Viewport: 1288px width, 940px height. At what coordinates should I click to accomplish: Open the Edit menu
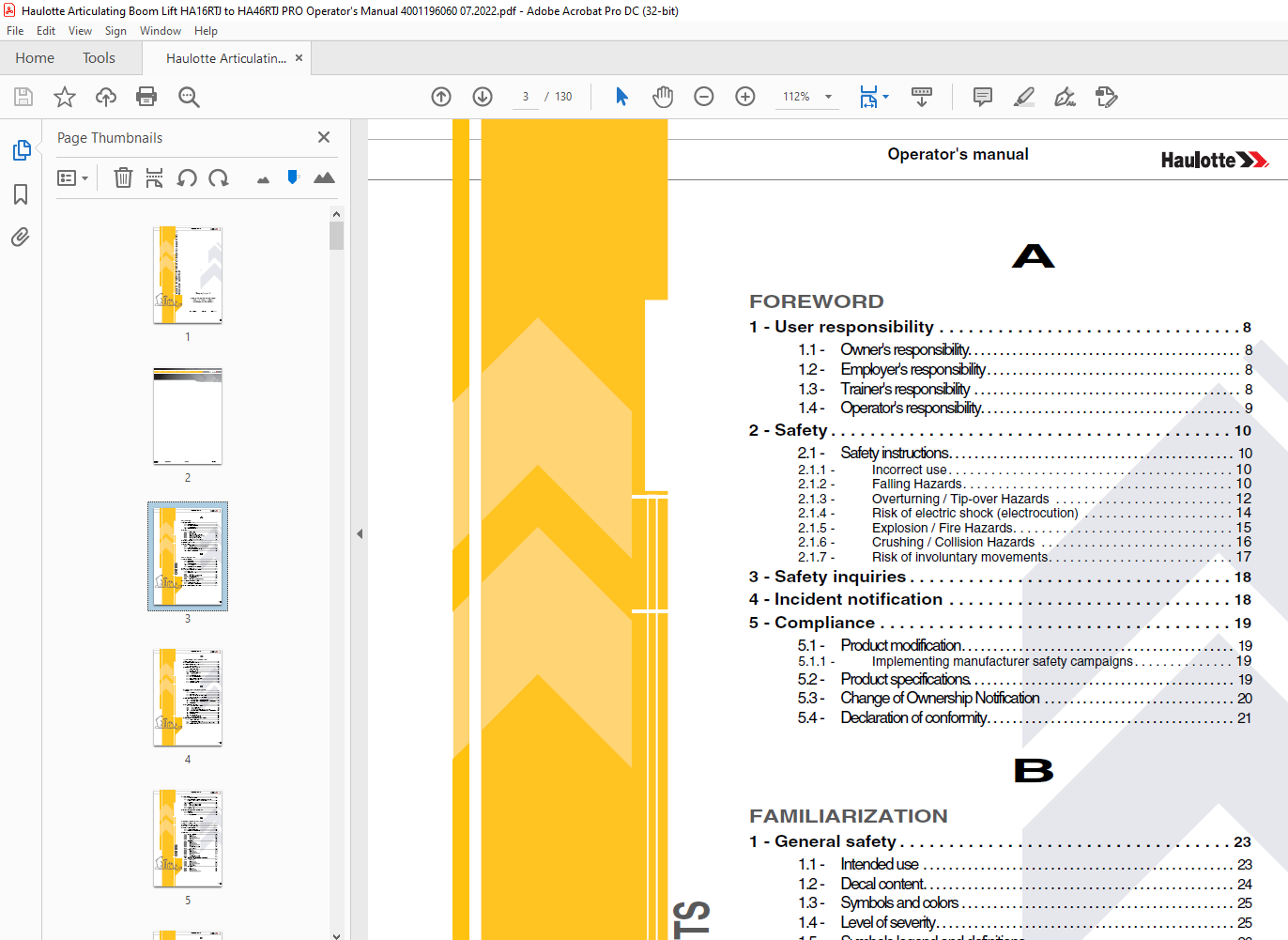(46, 31)
